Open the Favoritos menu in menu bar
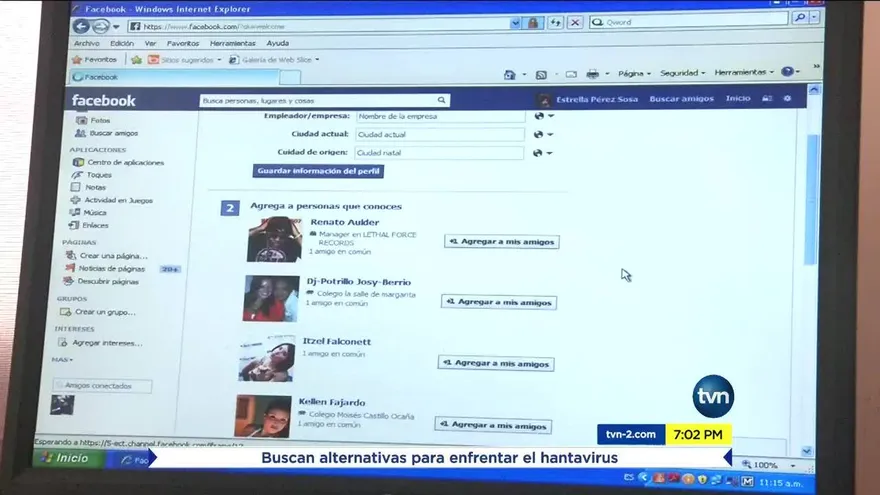Screen dimensions: 880x495 [182, 43]
